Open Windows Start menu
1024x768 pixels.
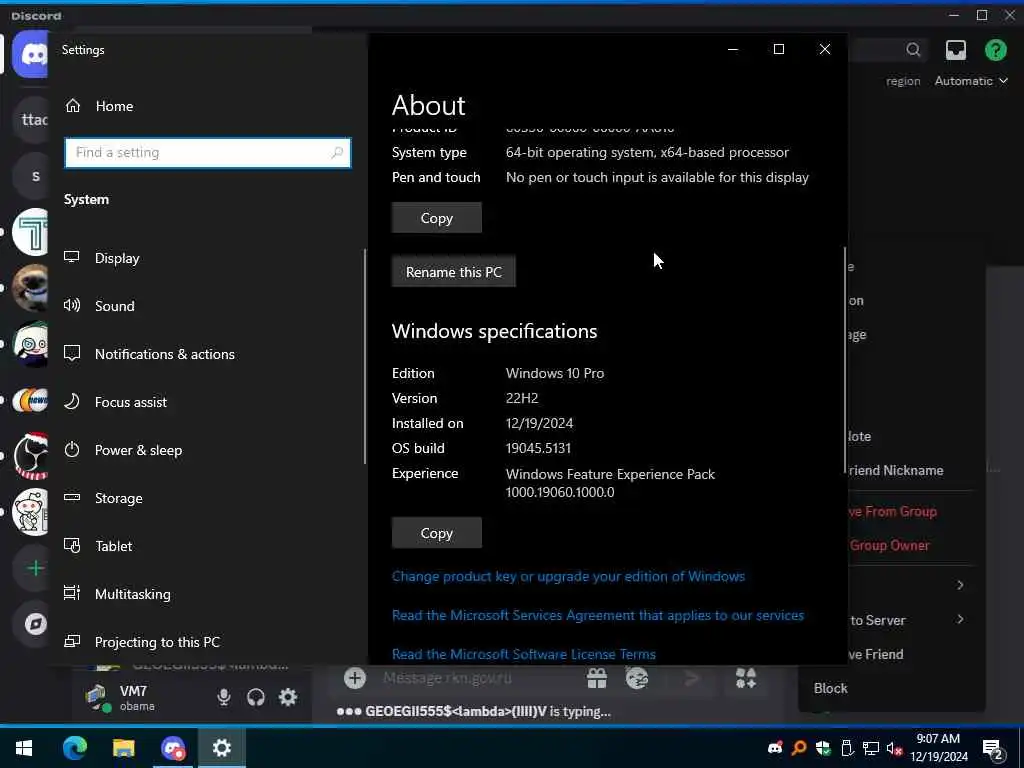(x=24, y=748)
